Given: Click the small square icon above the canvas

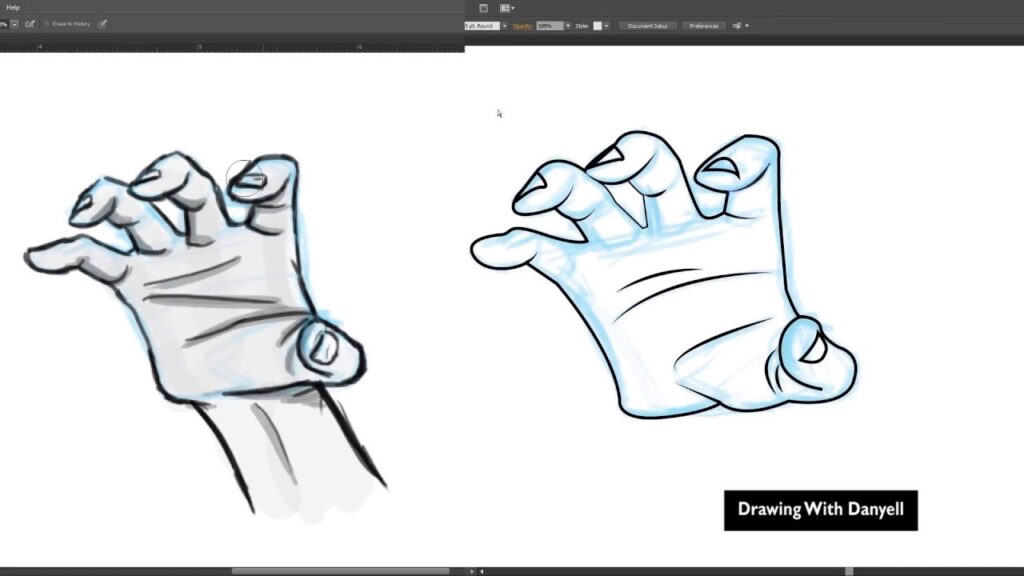Looking at the screenshot, I should coord(483,7).
